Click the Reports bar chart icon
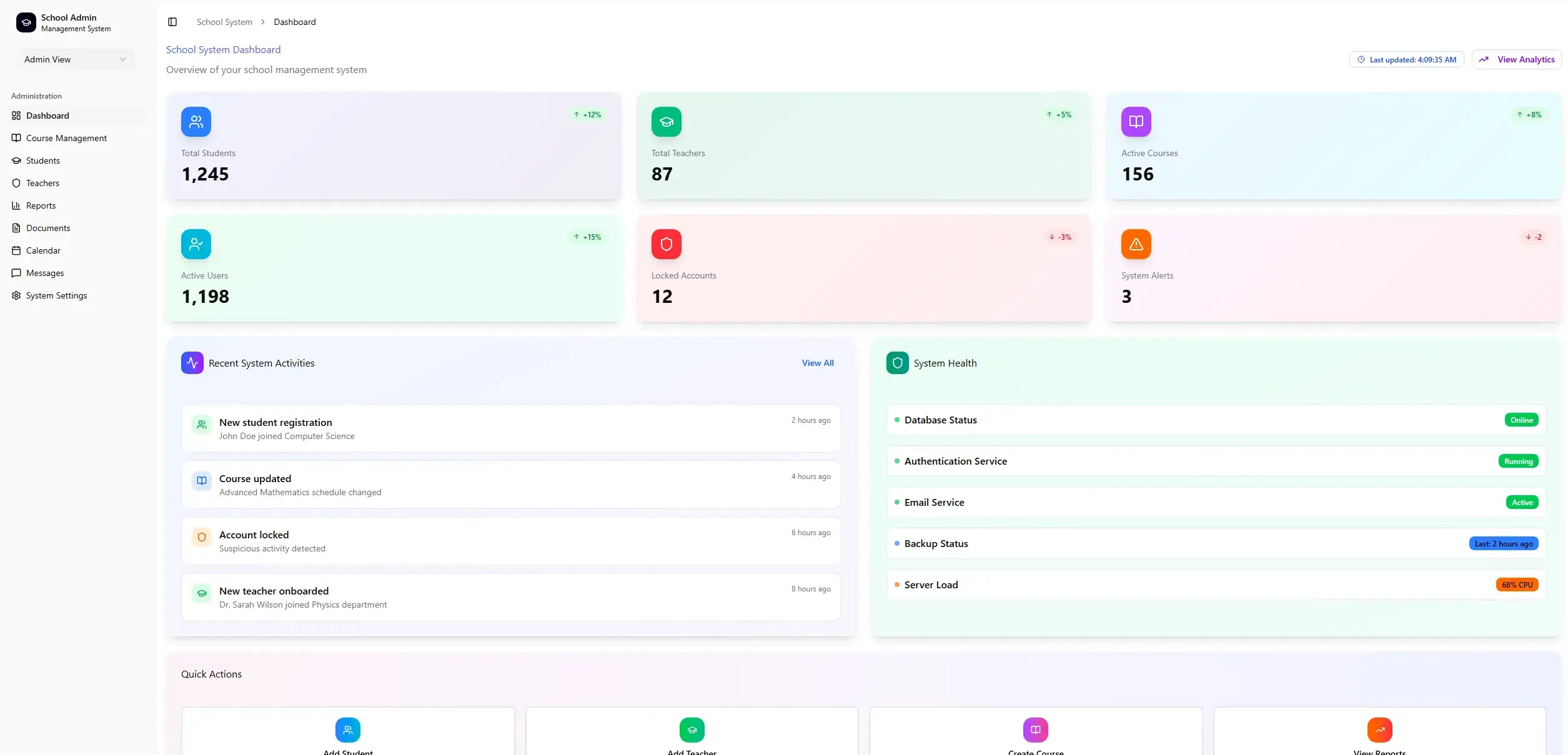 16,205
